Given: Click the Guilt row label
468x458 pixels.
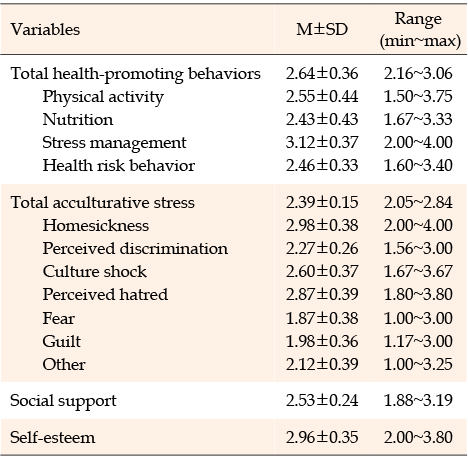Looking at the screenshot, I should 62,341.
